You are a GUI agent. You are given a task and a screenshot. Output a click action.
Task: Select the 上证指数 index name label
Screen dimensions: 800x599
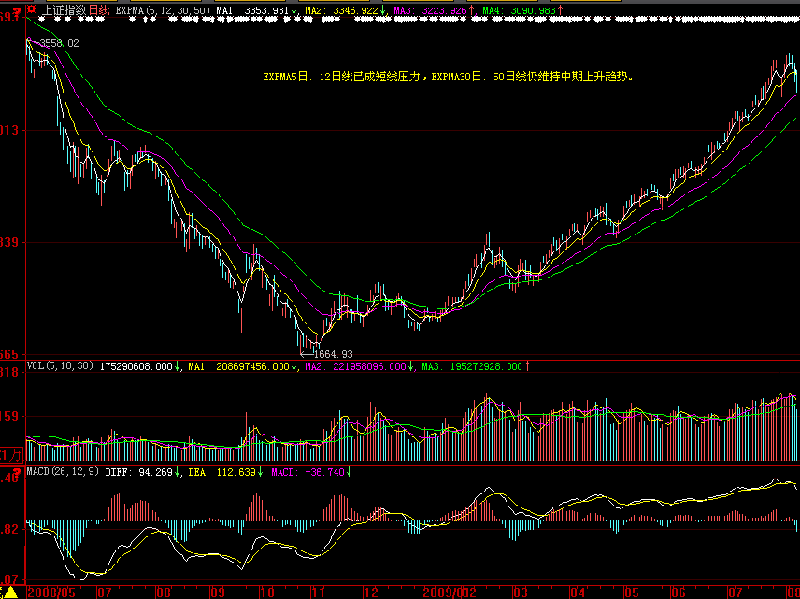click(x=64, y=10)
